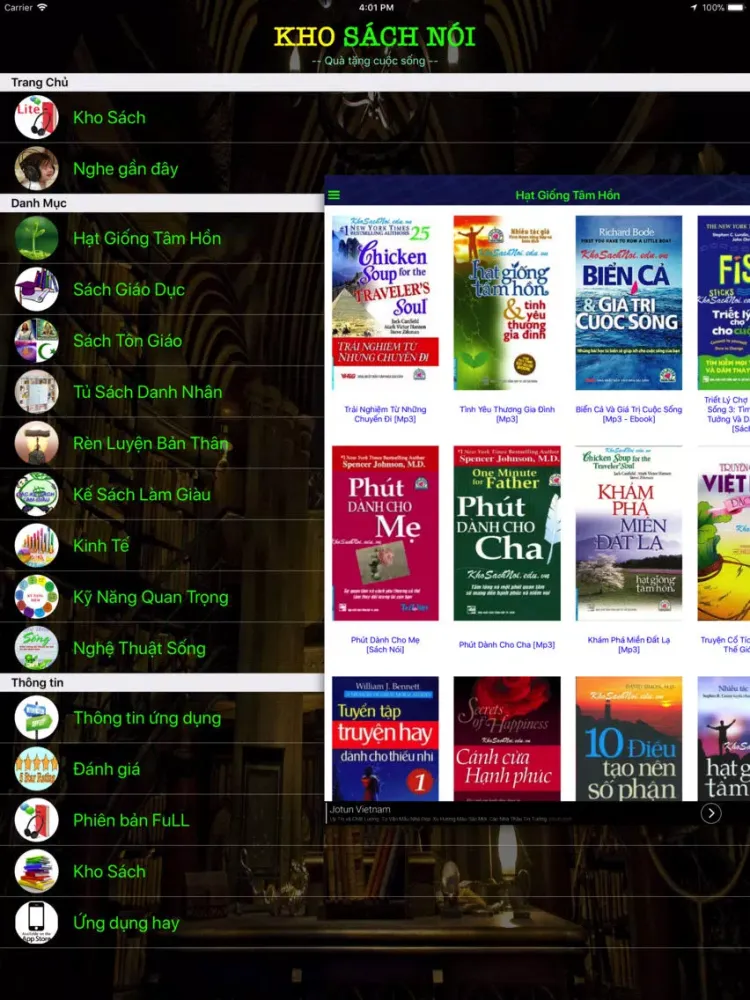750x1000 pixels.
Task: Select Sách Tôn Giáo menu item
Action: click(127, 341)
